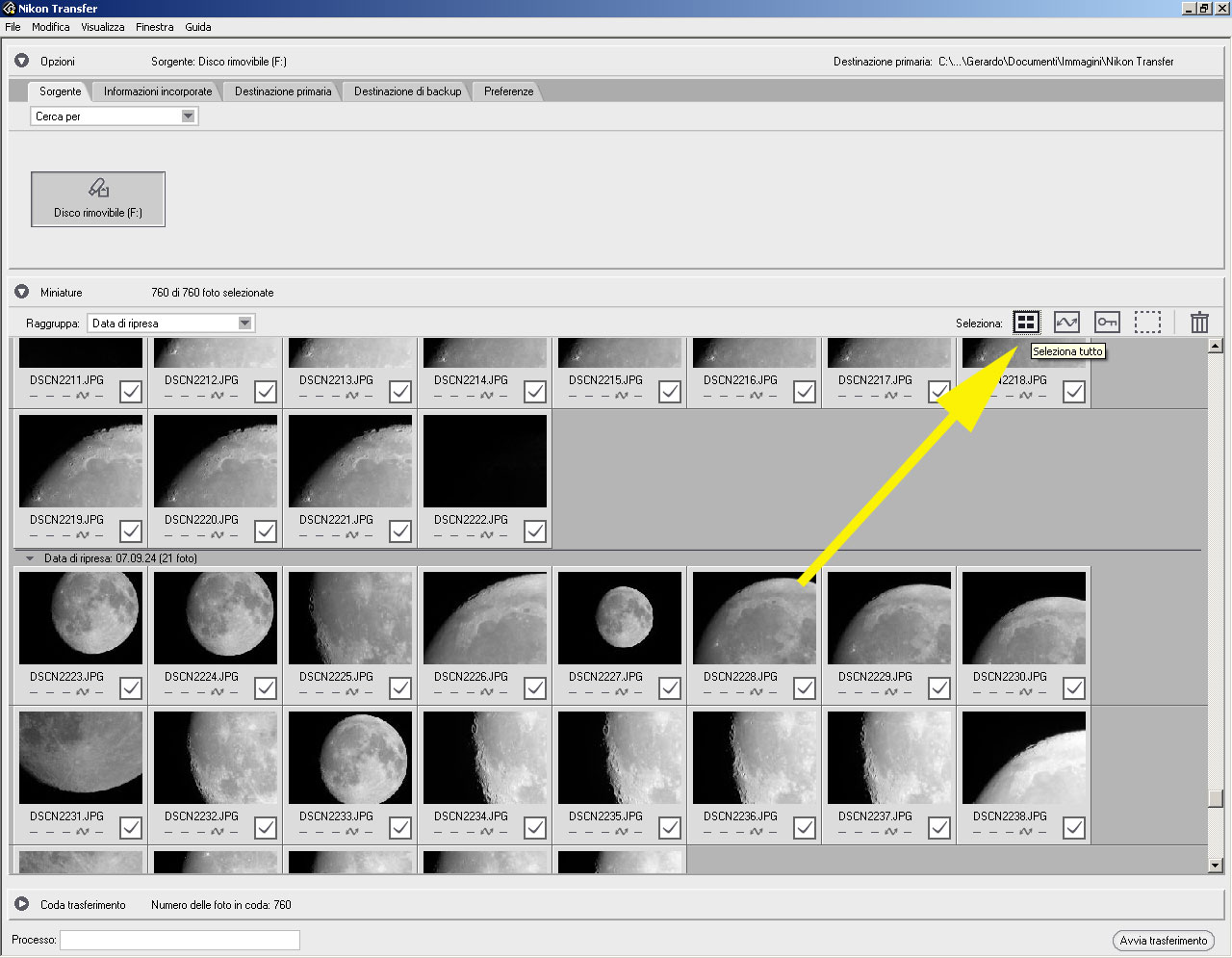Screen dimensions: 1232x958
Task: Open the Guida menu
Action: pyautogui.click(x=198, y=27)
